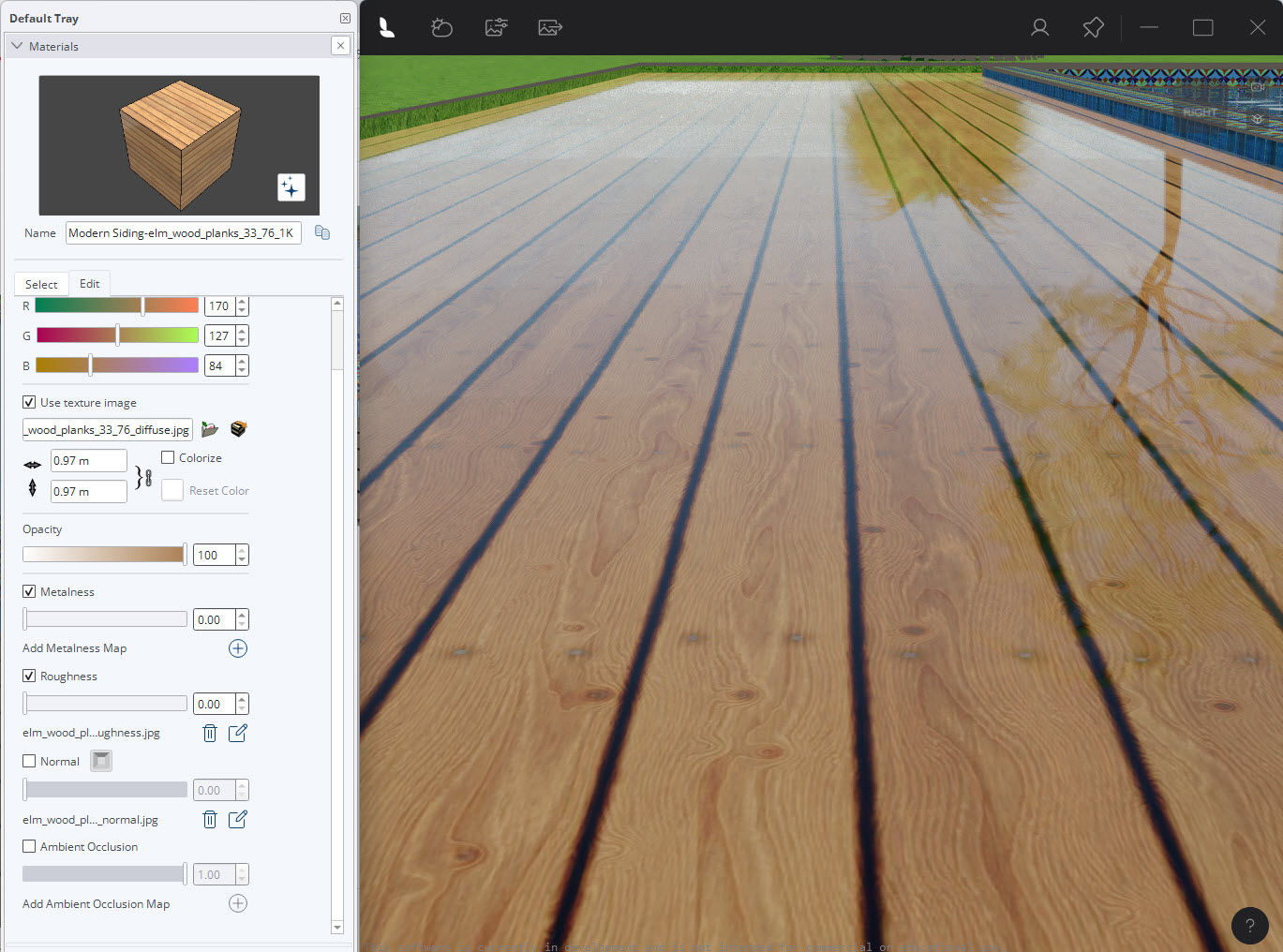Open the environment weather settings icon
The width and height of the screenshot is (1283, 952).
point(441,27)
